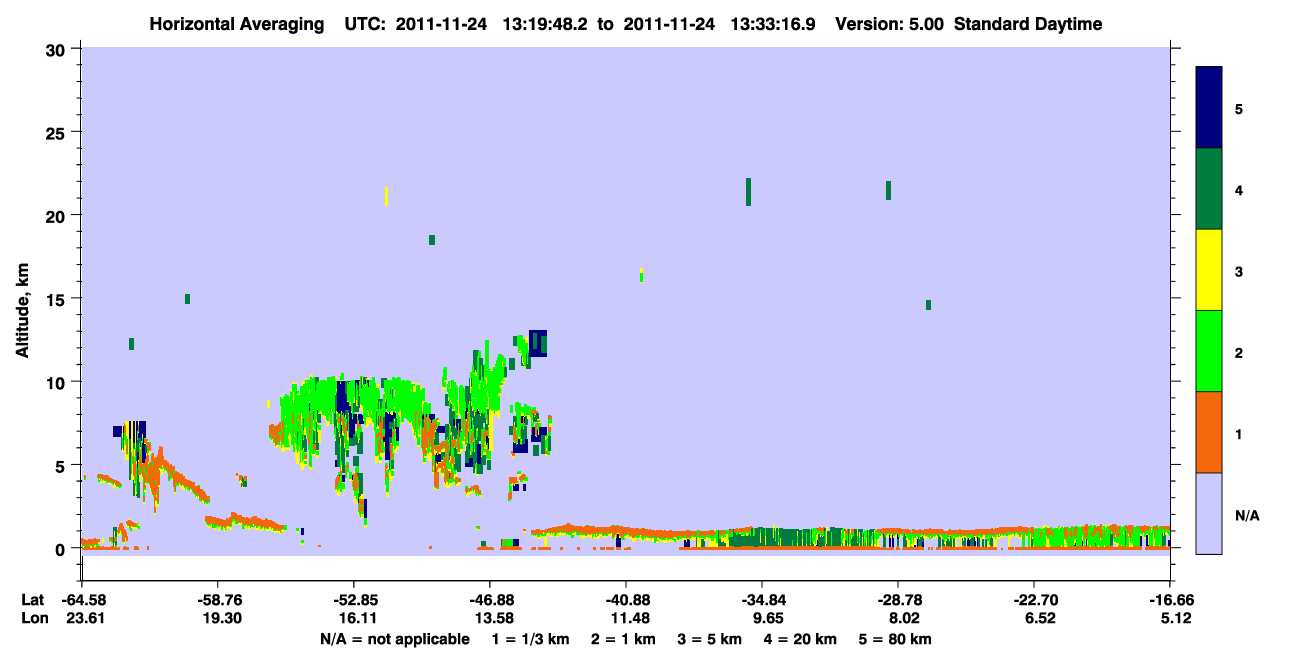Click latitude value -34.84
This screenshot has height=667, width=1300.
click(x=762, y=600)
